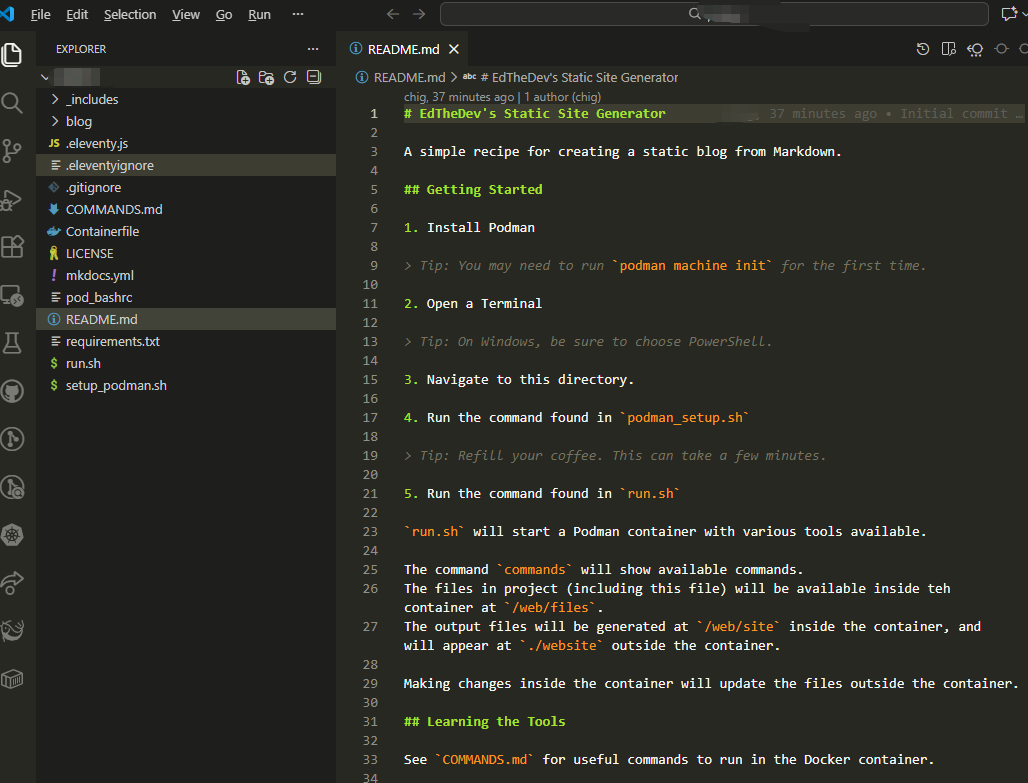Viewport: 1028px width, 783px height.
Task: Open the Run menu
Action: click(x=259, y=14)
